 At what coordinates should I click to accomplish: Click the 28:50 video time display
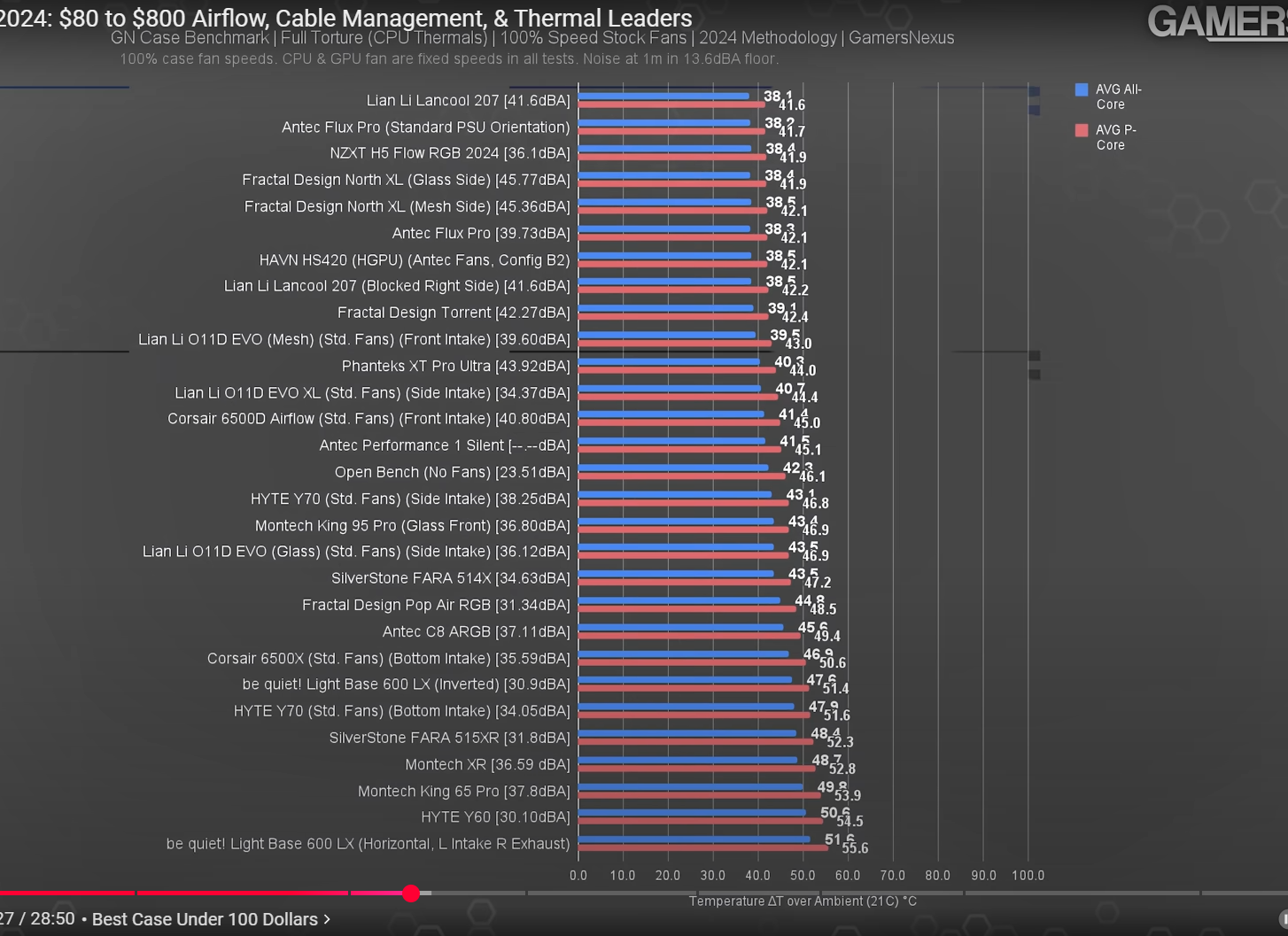click(x=52, y=918)
